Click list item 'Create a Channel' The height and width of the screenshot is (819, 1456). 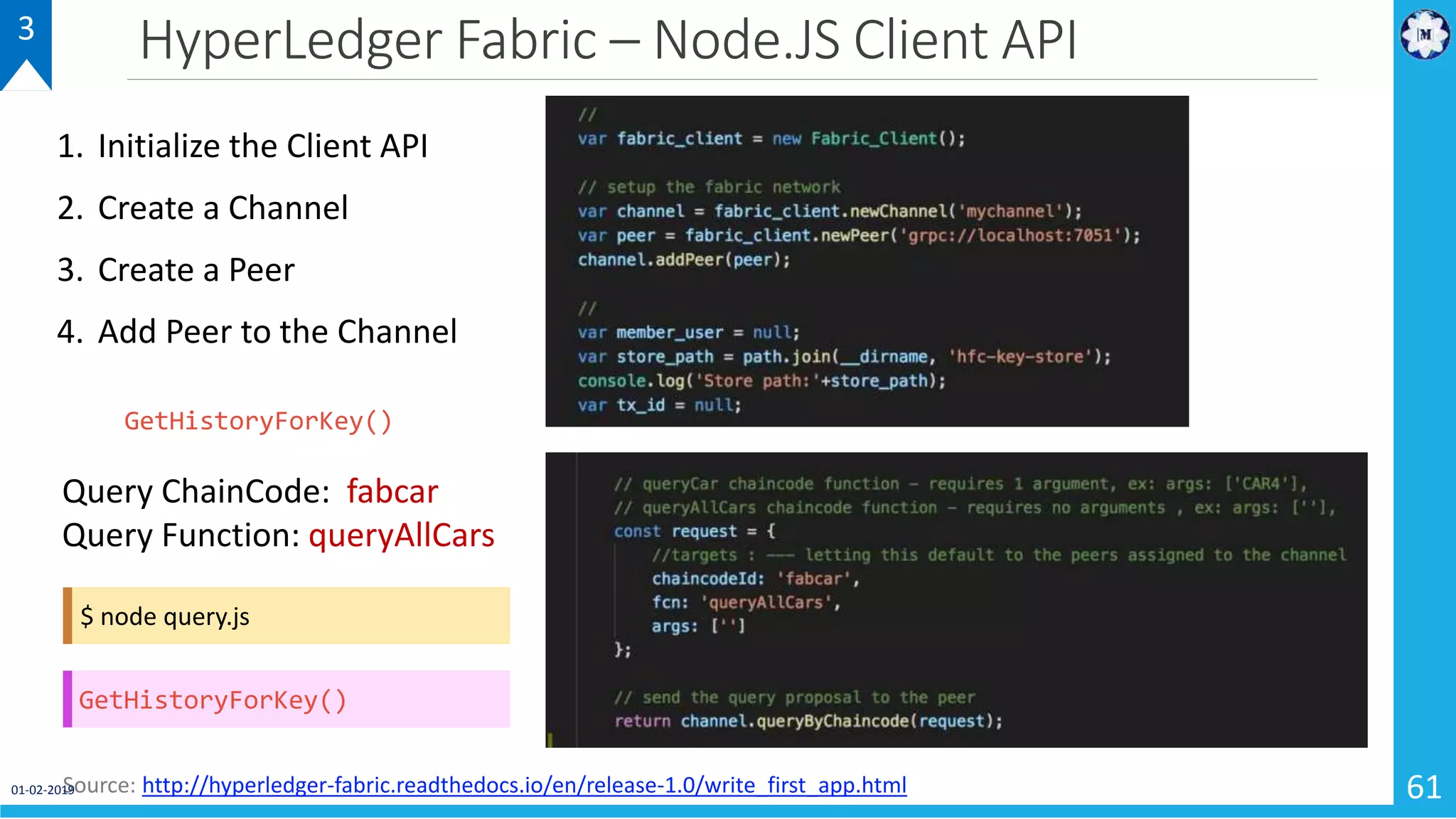pos(223,208)
